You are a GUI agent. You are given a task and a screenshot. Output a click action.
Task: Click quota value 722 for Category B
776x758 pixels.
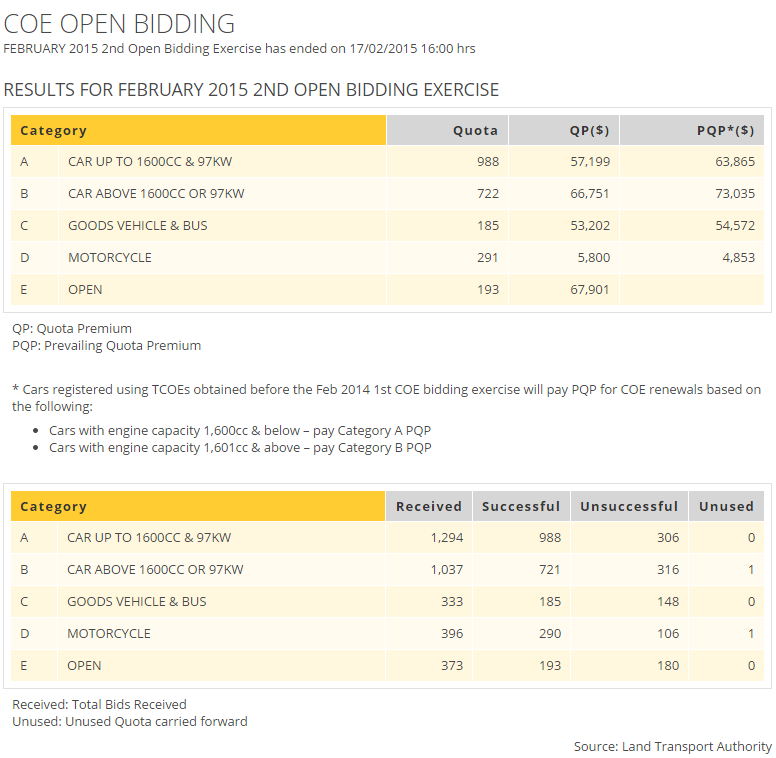488,193
